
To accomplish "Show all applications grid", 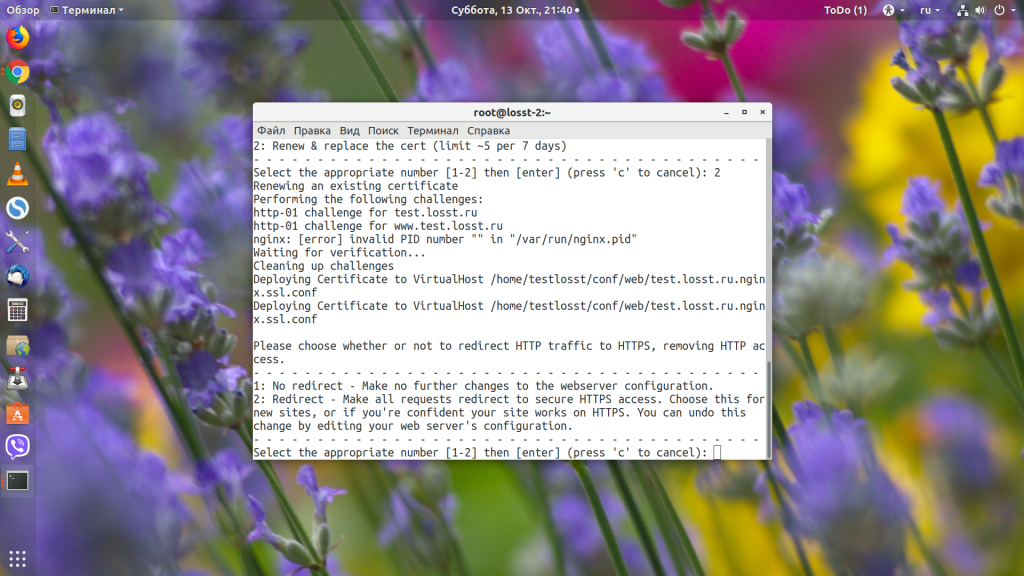I will click(x=17, y=558).
